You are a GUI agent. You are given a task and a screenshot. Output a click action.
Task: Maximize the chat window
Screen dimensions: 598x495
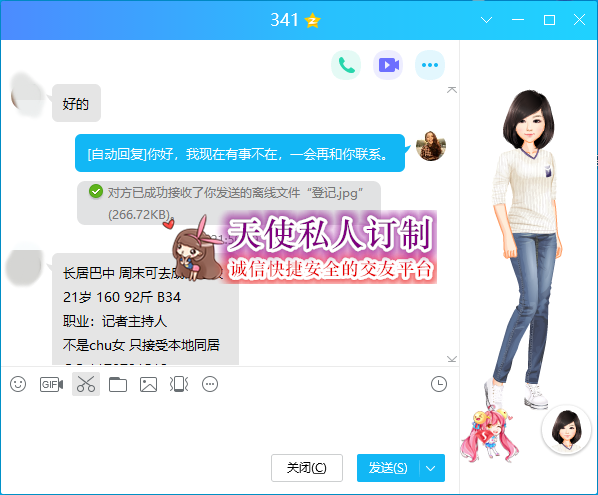tap(549, 20)
